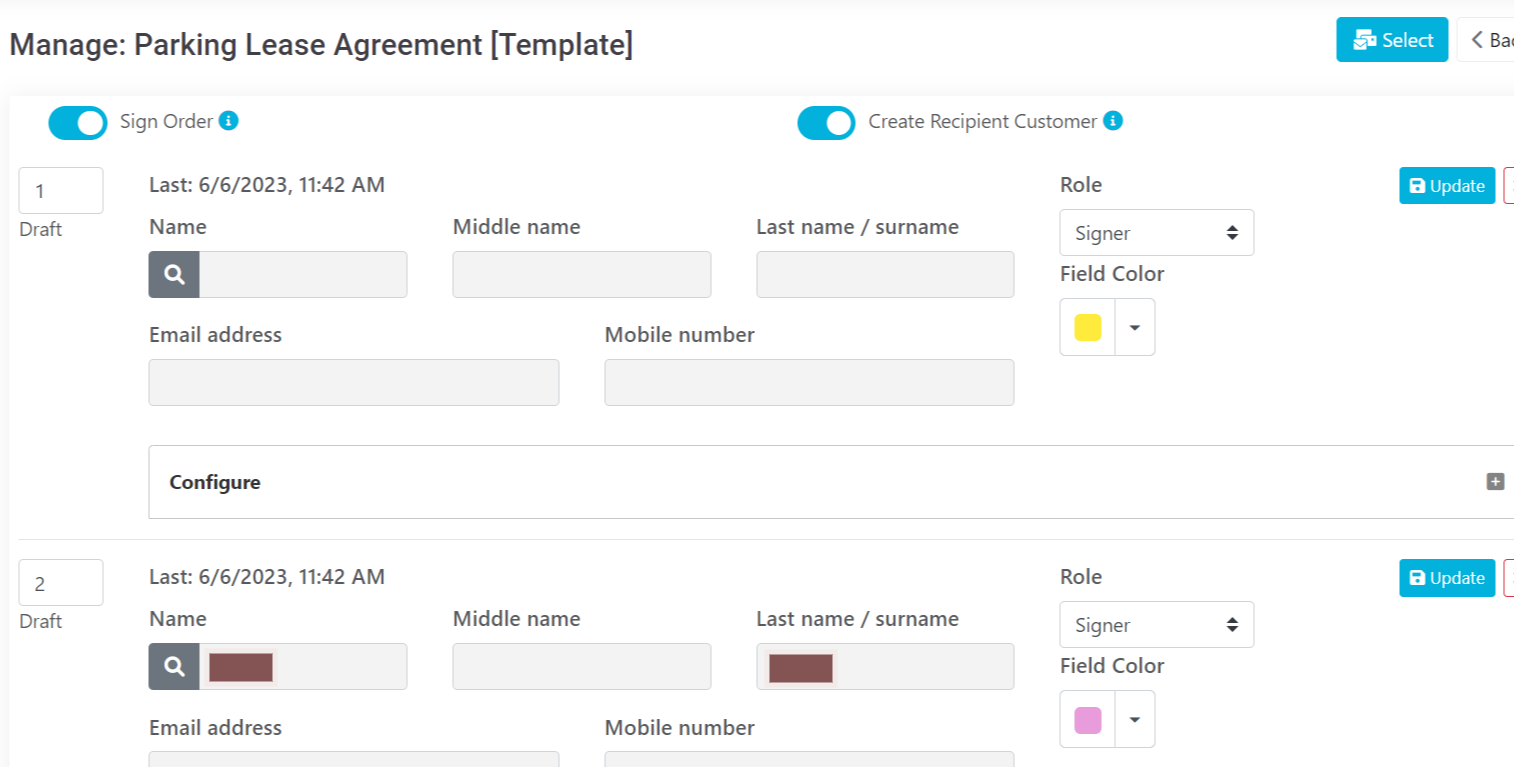Click the pink field color swatch
1514x767 pixels.
coord(1087,719)
